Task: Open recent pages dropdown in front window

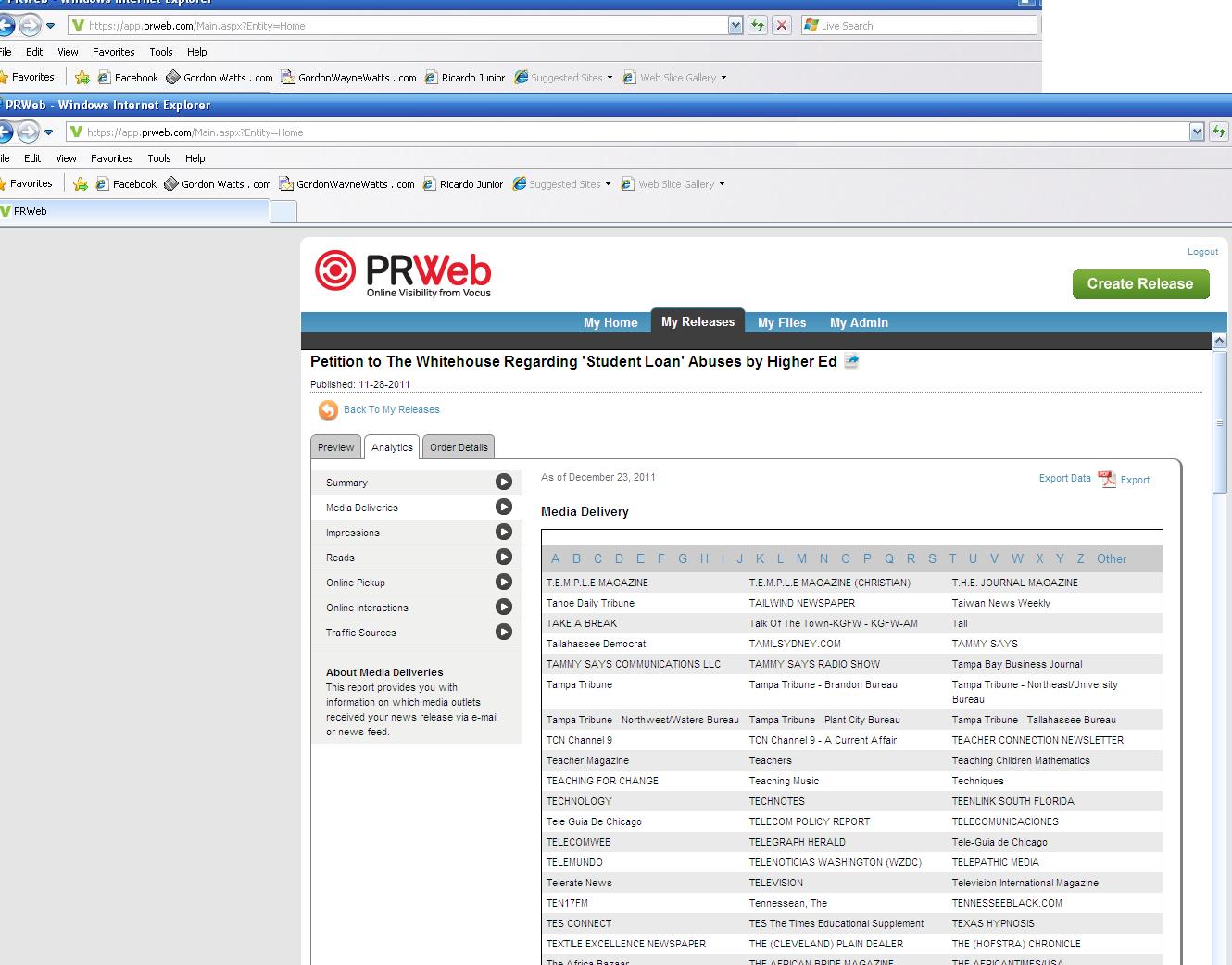Action: 49,132
